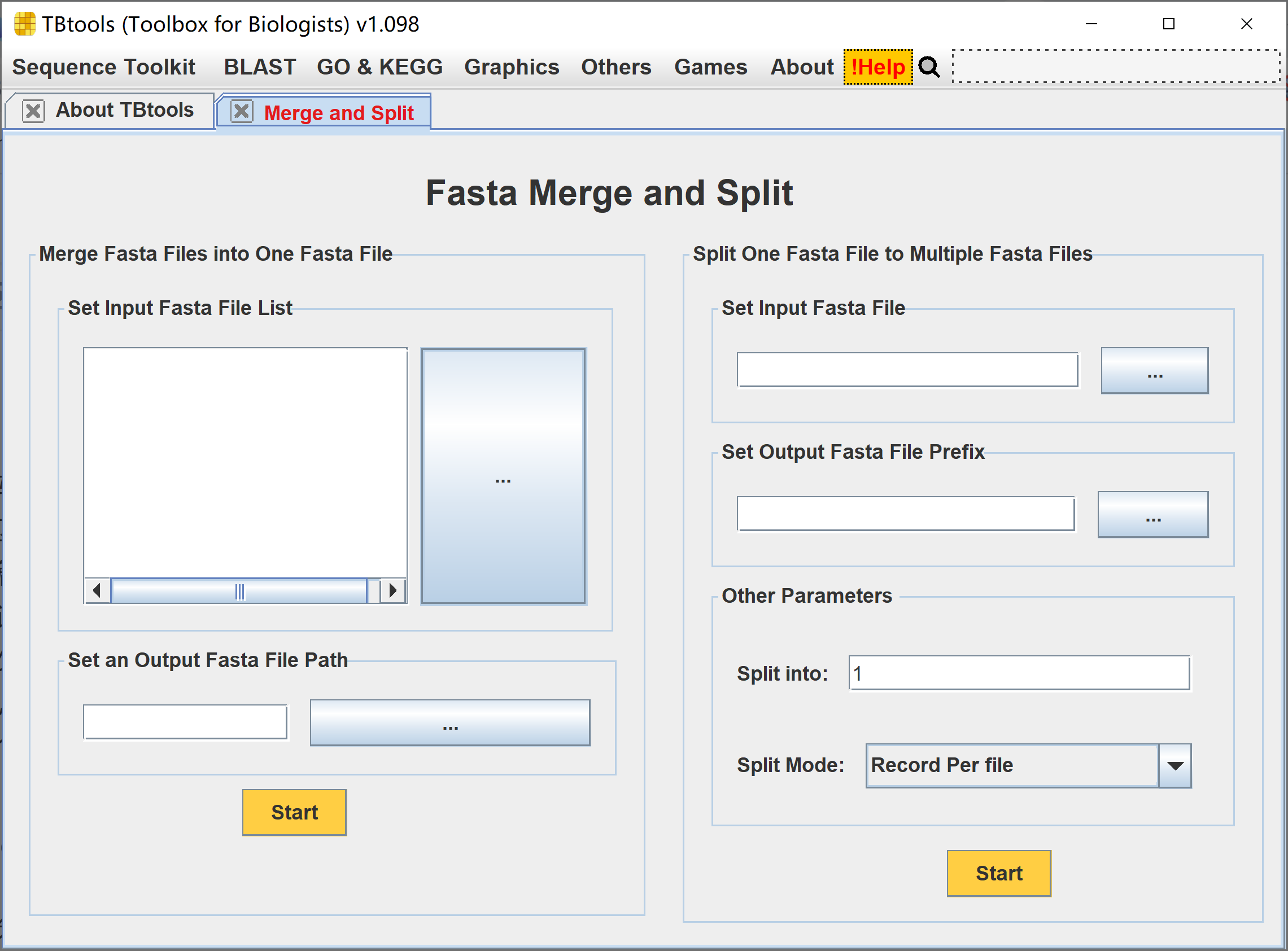The image size is (1288, 951).
Task: Close the TBtools window
Action: click(1246, 24)
